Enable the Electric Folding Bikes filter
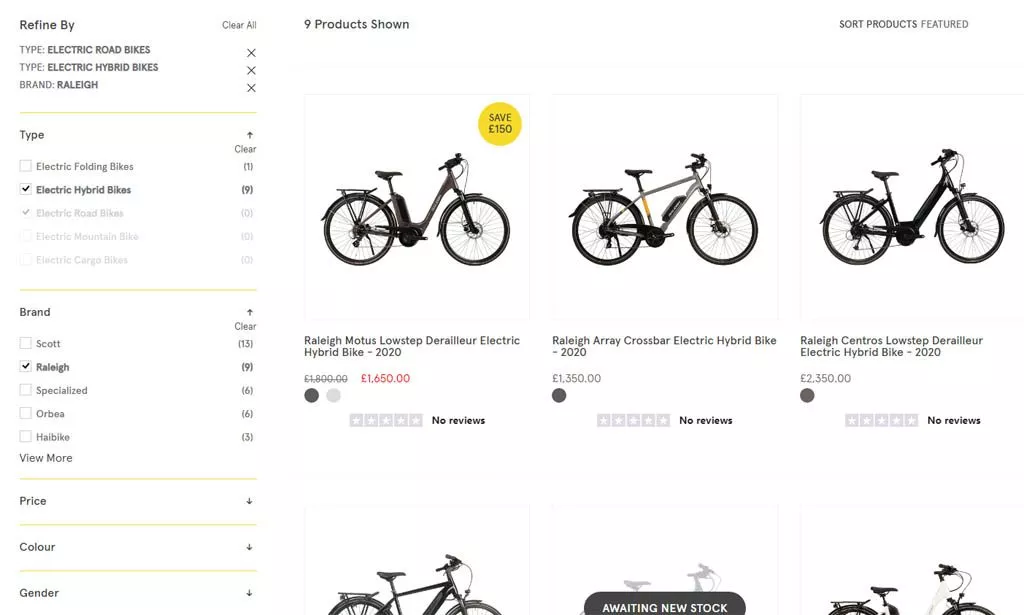This screenshot has height=615, width=1024. click(x=24, y=166)
